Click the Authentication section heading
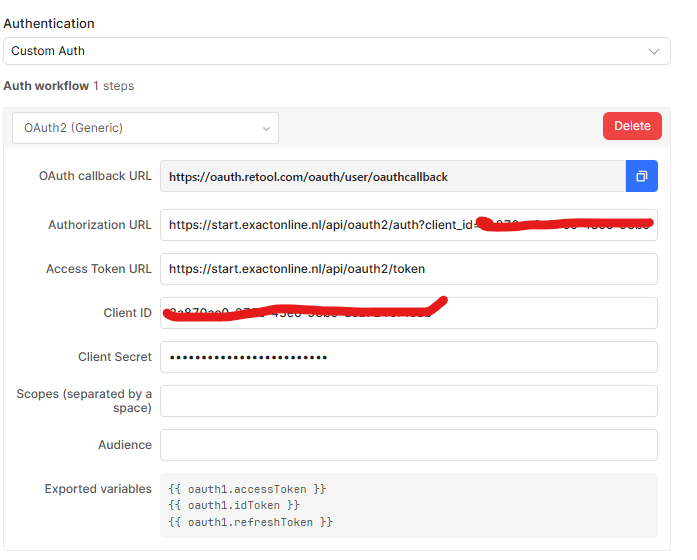 (49, 23)
